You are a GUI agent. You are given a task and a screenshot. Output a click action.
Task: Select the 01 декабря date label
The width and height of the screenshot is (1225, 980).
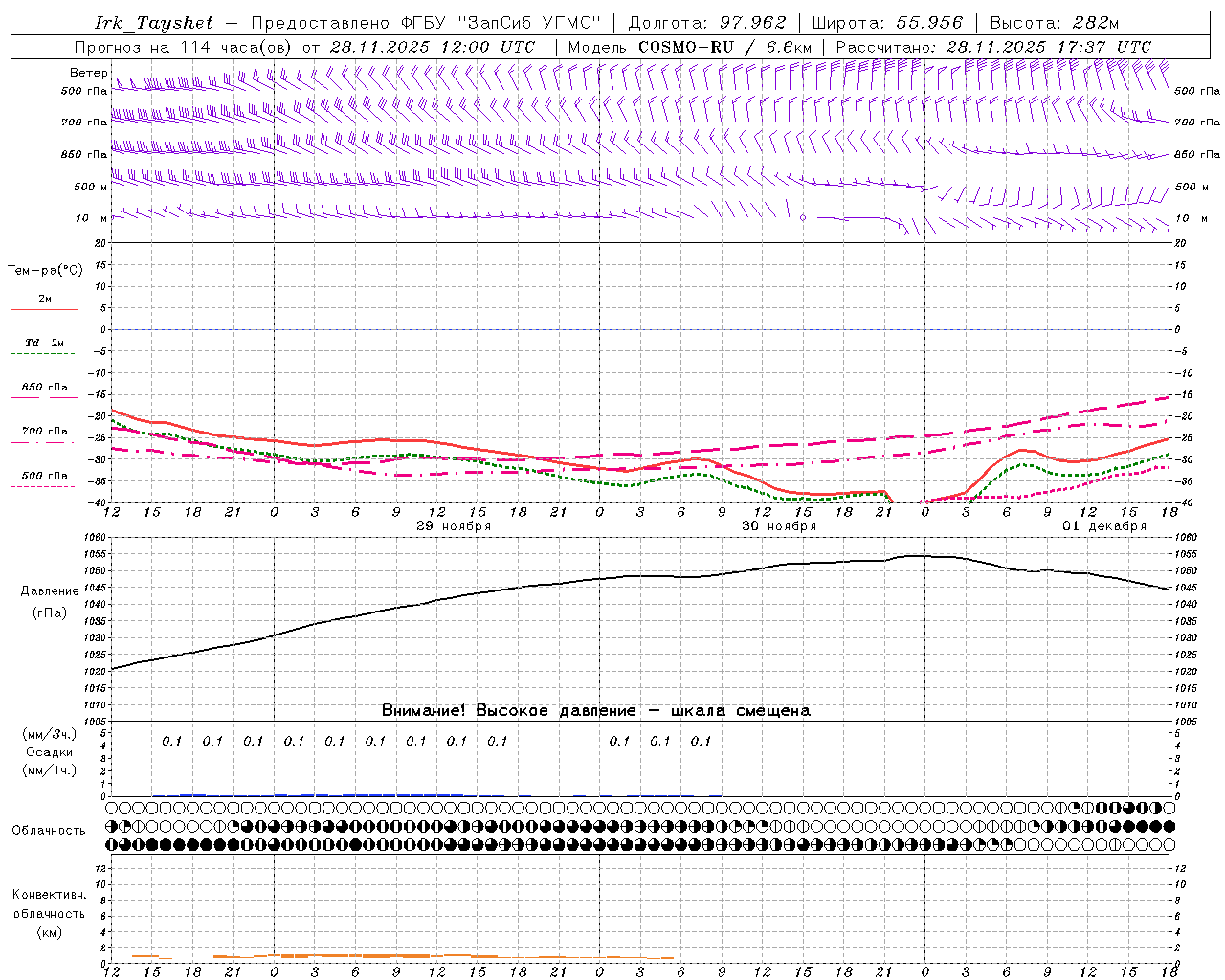tap(1103, 526)
